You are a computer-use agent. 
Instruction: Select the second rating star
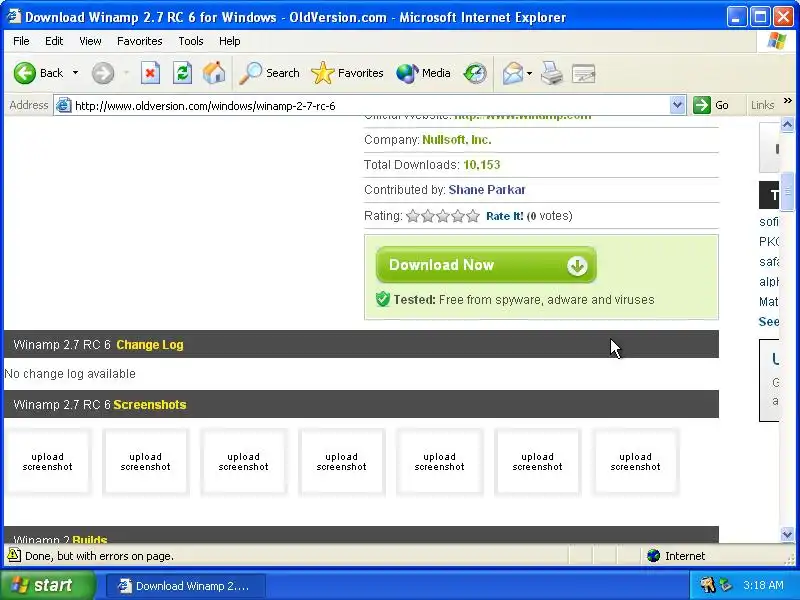click(428, 216)
